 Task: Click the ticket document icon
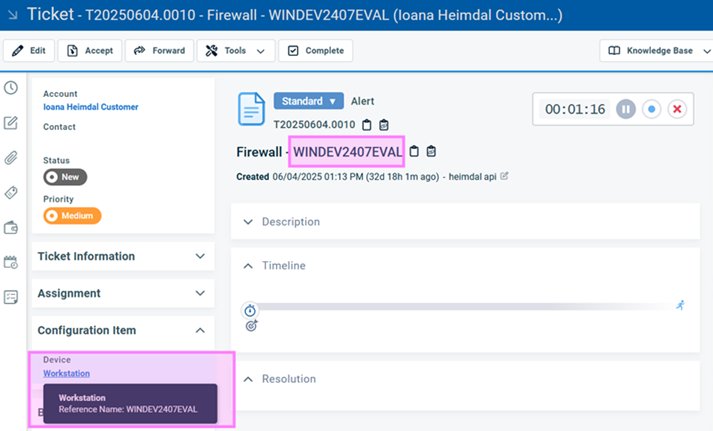(x=251, y=109)
